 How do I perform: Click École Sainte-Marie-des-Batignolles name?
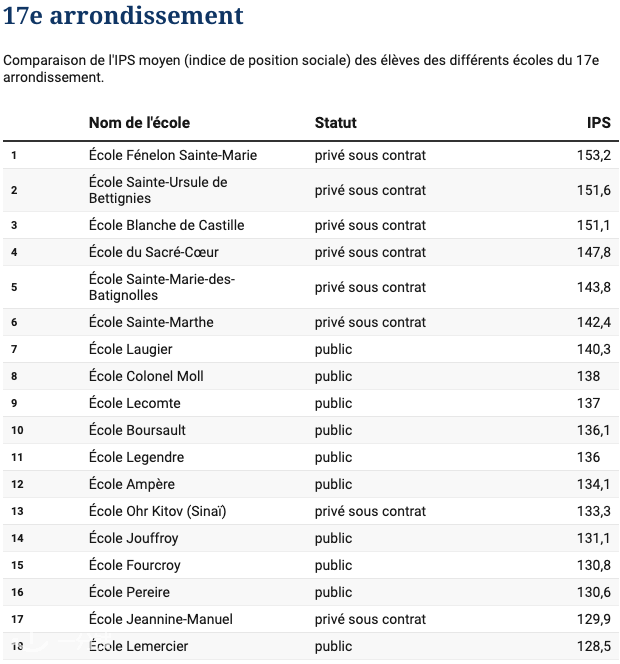coord(162,287)
